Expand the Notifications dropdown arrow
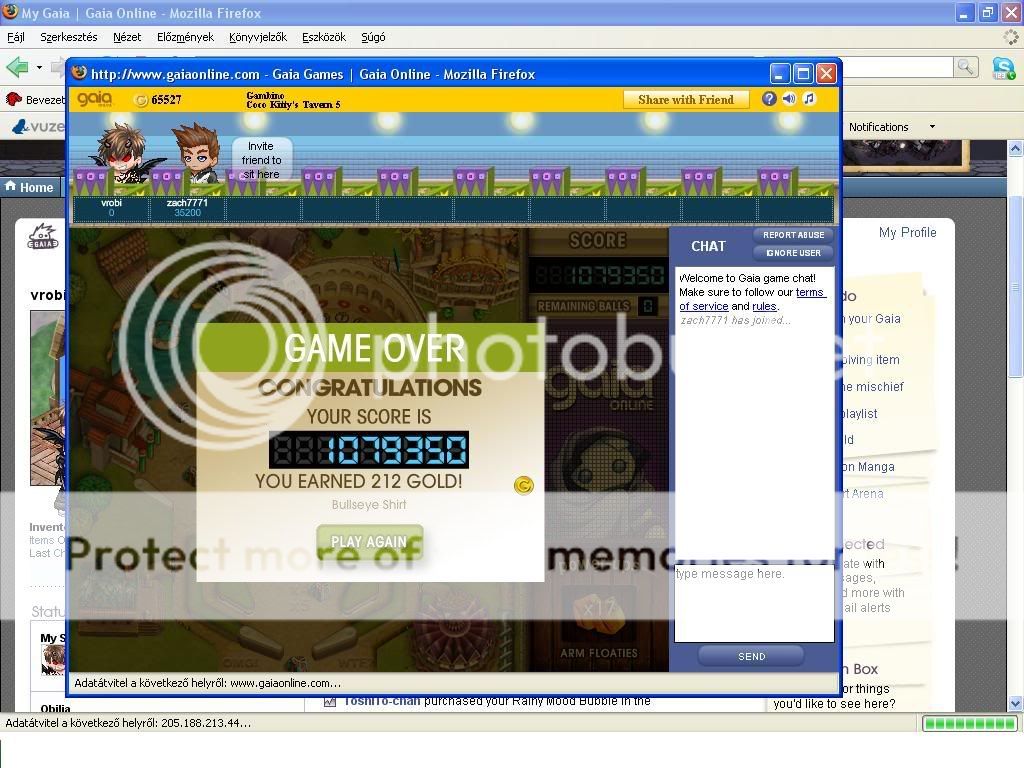The width and height of the screenshot is (1024, 768). tap(932, 127)
